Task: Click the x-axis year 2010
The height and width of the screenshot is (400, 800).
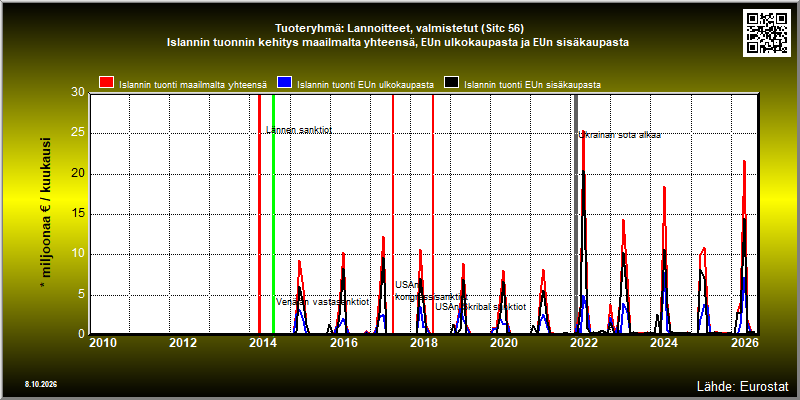Action: pyautogui.click(x=103, y=342)
